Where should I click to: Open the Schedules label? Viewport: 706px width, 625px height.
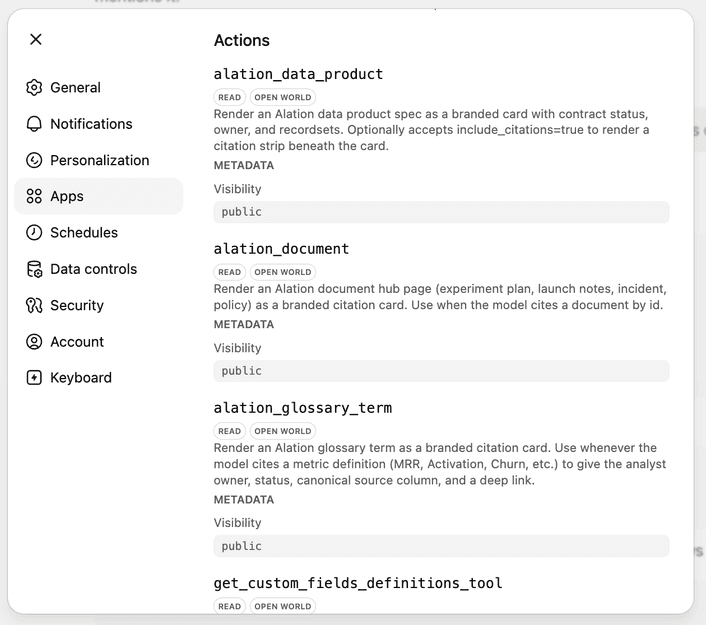[x=84, y=233]
